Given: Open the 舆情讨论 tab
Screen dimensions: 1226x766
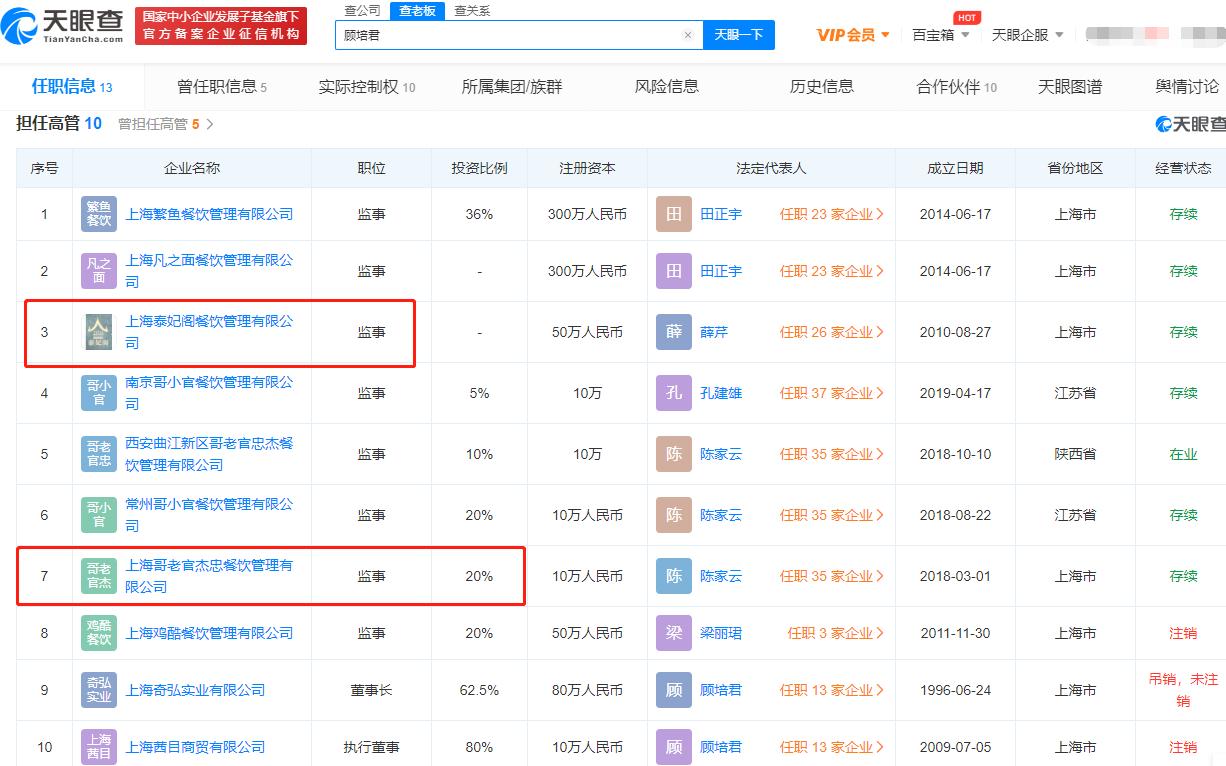Looking at the screenshot, I should 1188,86.
